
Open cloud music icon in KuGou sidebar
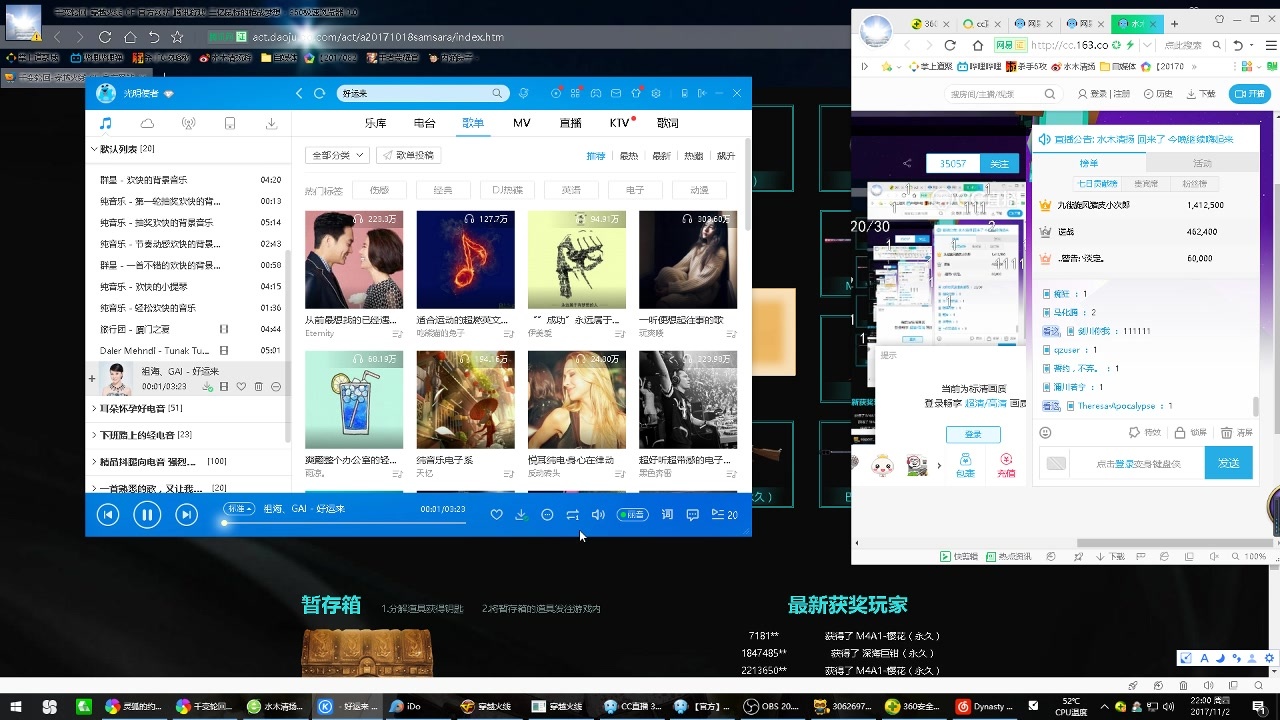[x=147, y=123]
